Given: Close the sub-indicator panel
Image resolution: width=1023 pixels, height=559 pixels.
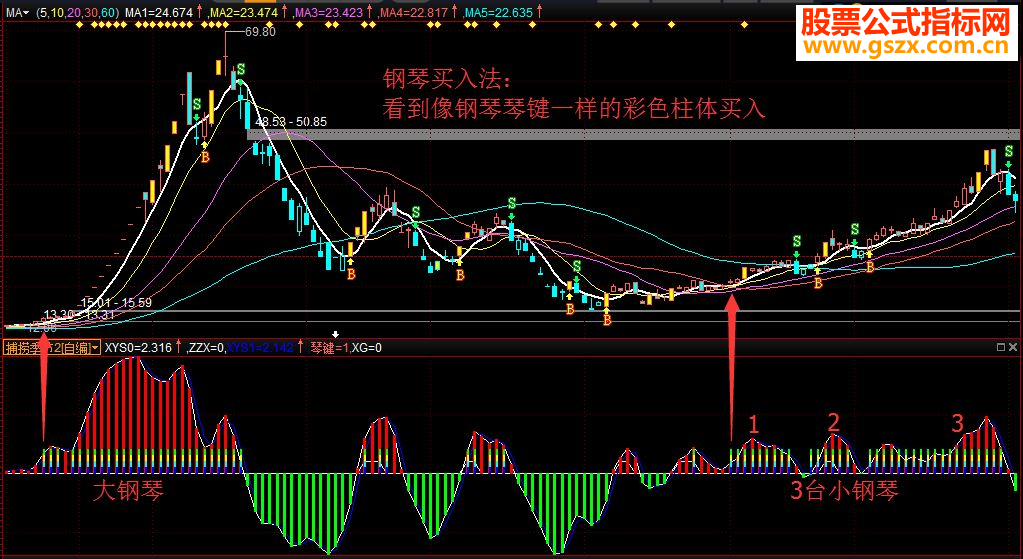Looking at the screenshot, I should [x=1015, y=348].
